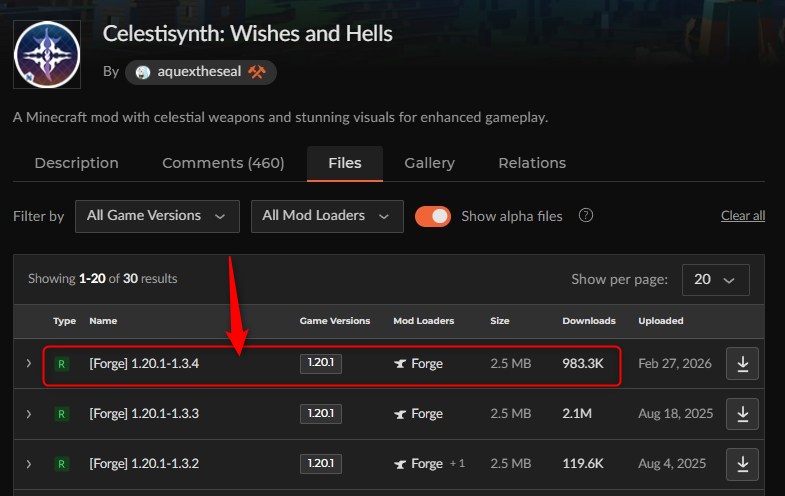
Task: Open file [Forge] 1.20.1-1.3.4
Action: 144,363
